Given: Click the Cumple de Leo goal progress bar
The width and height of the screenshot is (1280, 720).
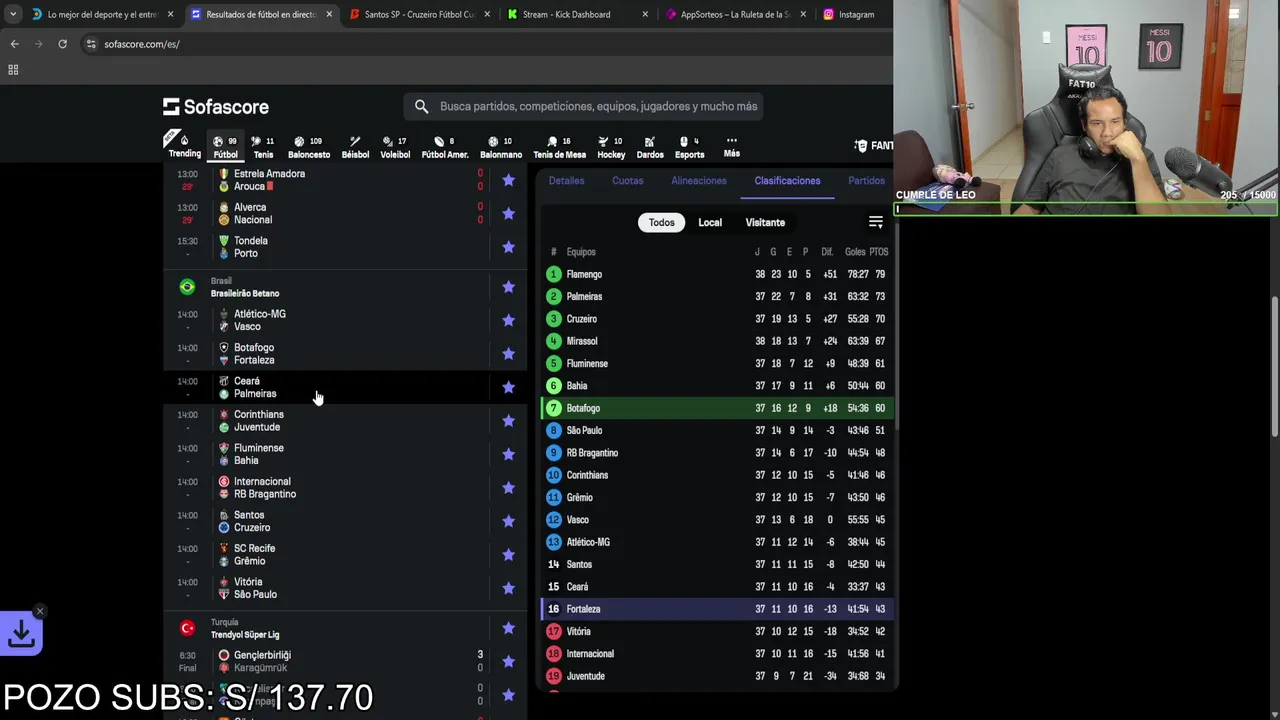Looking at the screenshot, I should (1086, 209).
